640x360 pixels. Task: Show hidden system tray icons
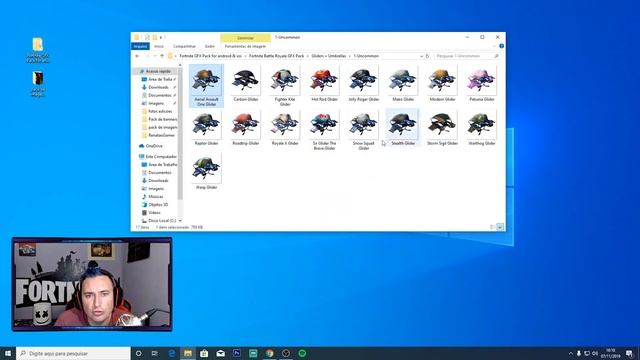(571, 353)
